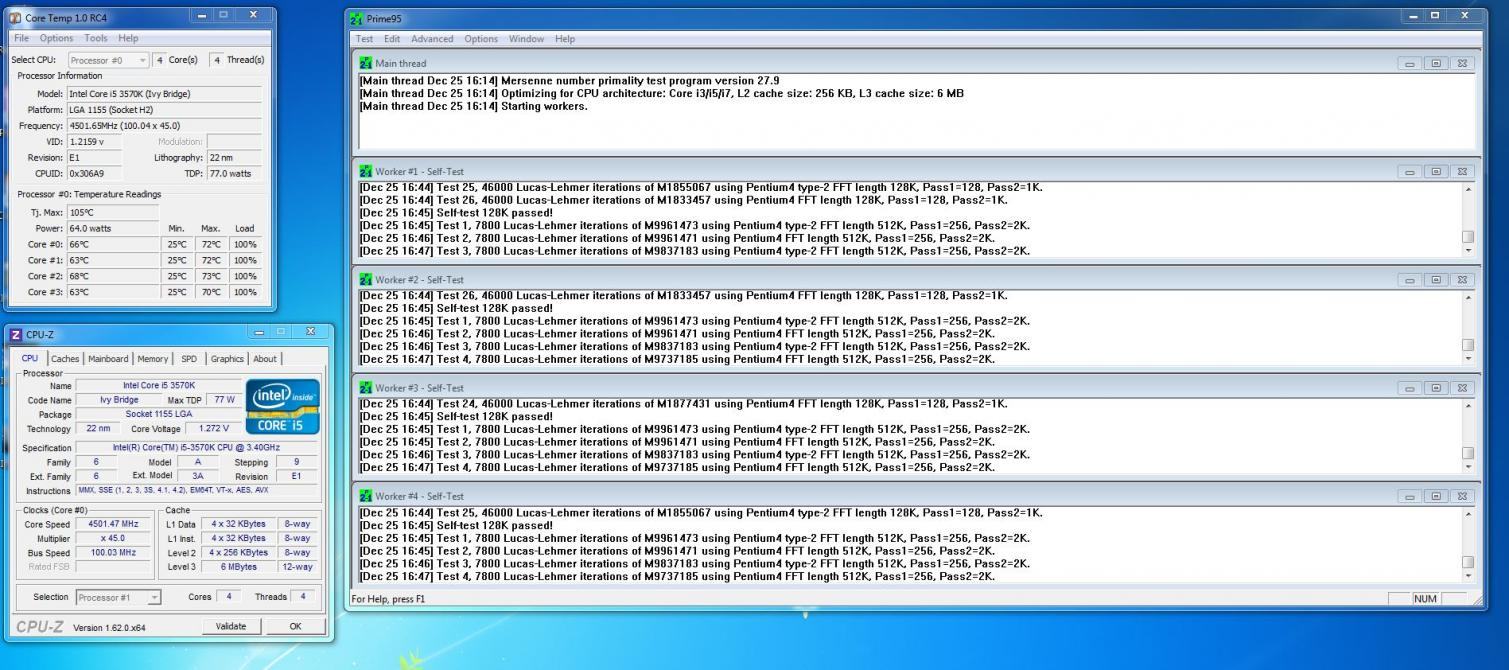Open Help menu in Core Temp
1509x670 pixels.
pos(128,38)
